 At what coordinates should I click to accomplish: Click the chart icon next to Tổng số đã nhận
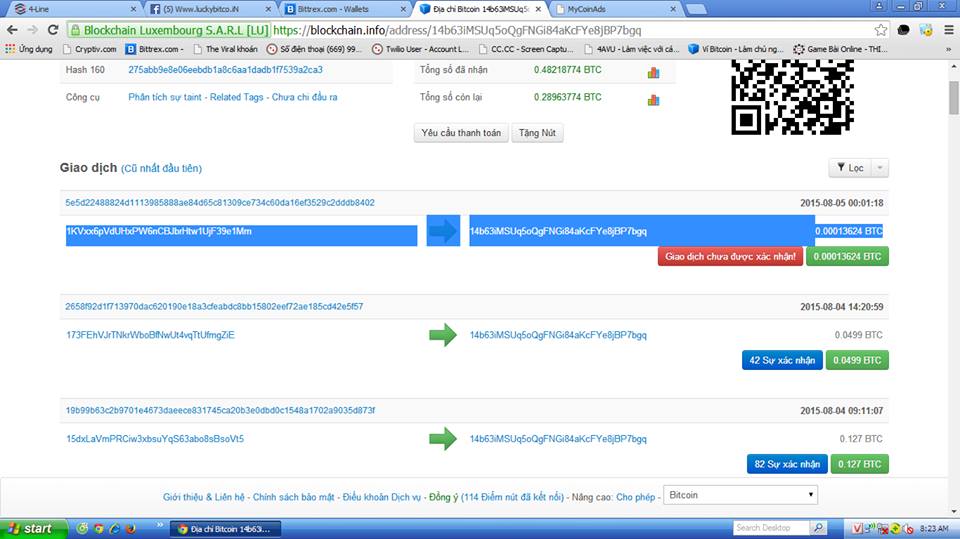[653, 72]
